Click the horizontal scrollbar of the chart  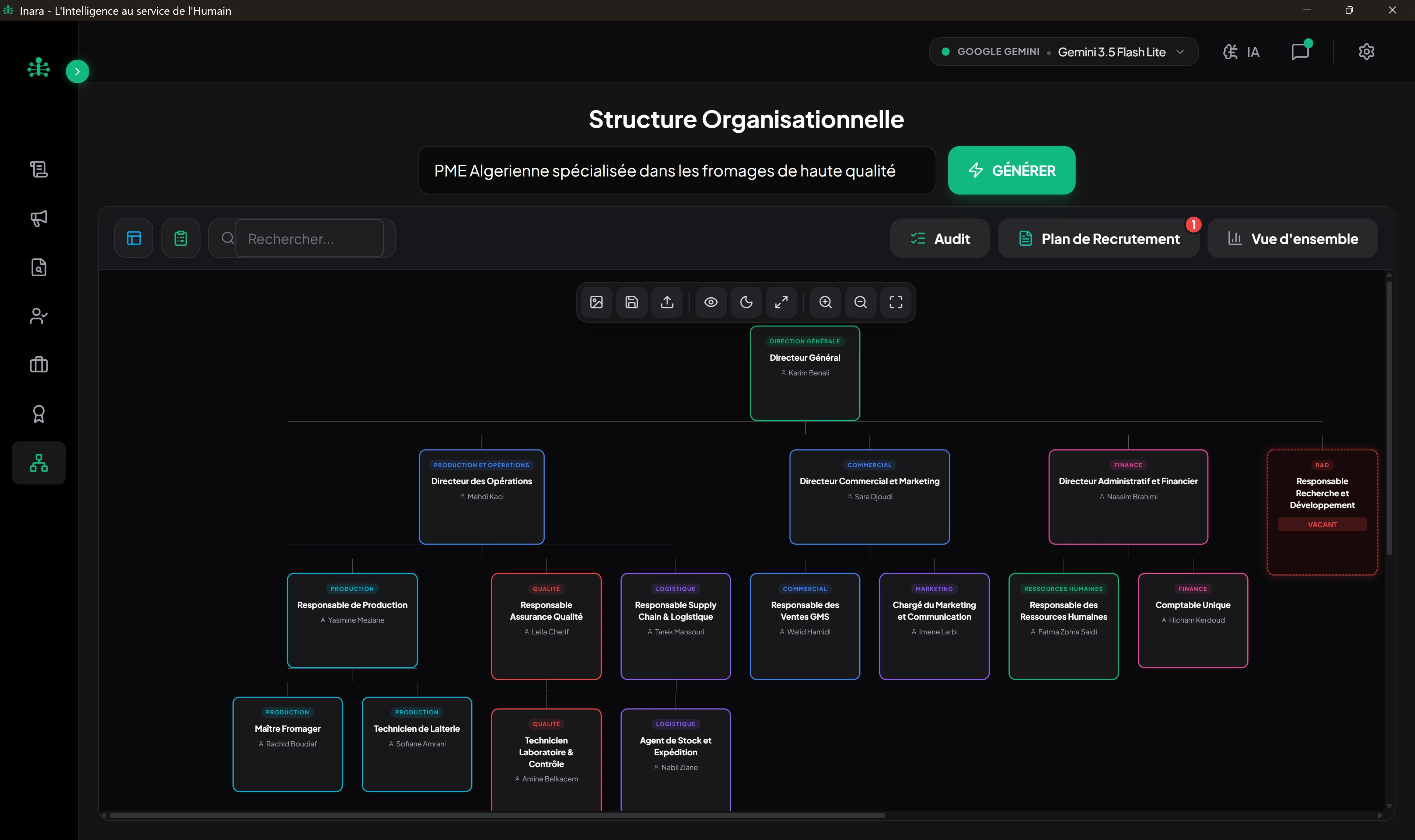[x=497, y=816]
